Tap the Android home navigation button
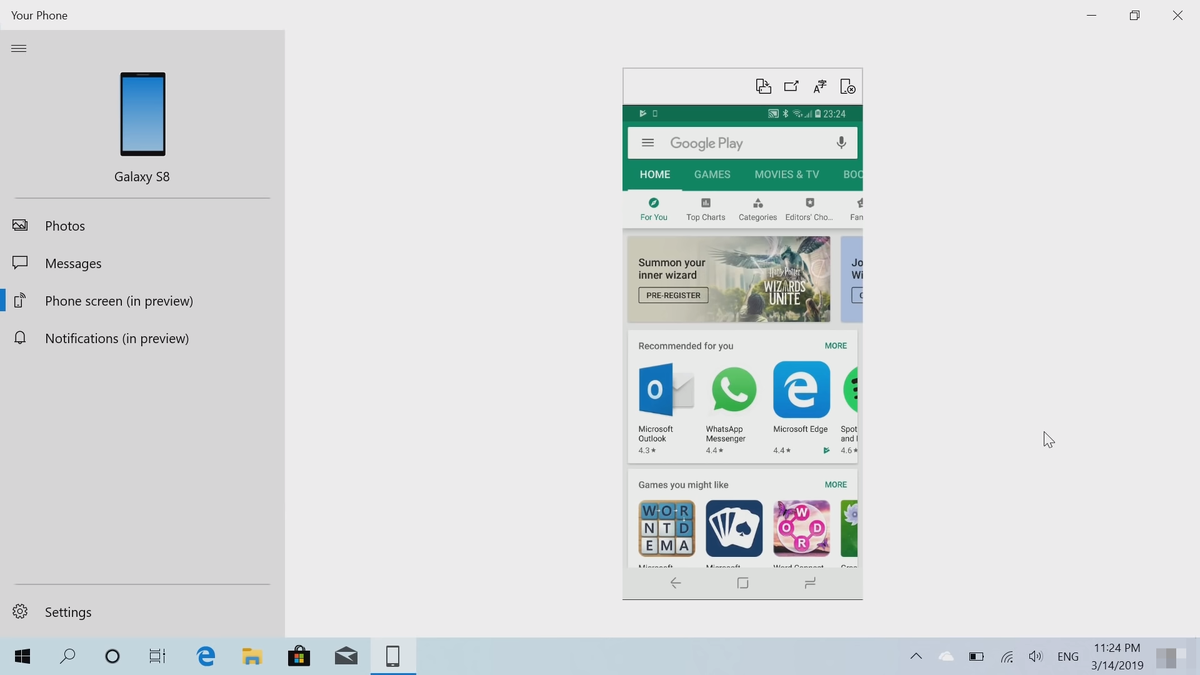This screenshot has width=1200, height=675. tap(742, 583)
